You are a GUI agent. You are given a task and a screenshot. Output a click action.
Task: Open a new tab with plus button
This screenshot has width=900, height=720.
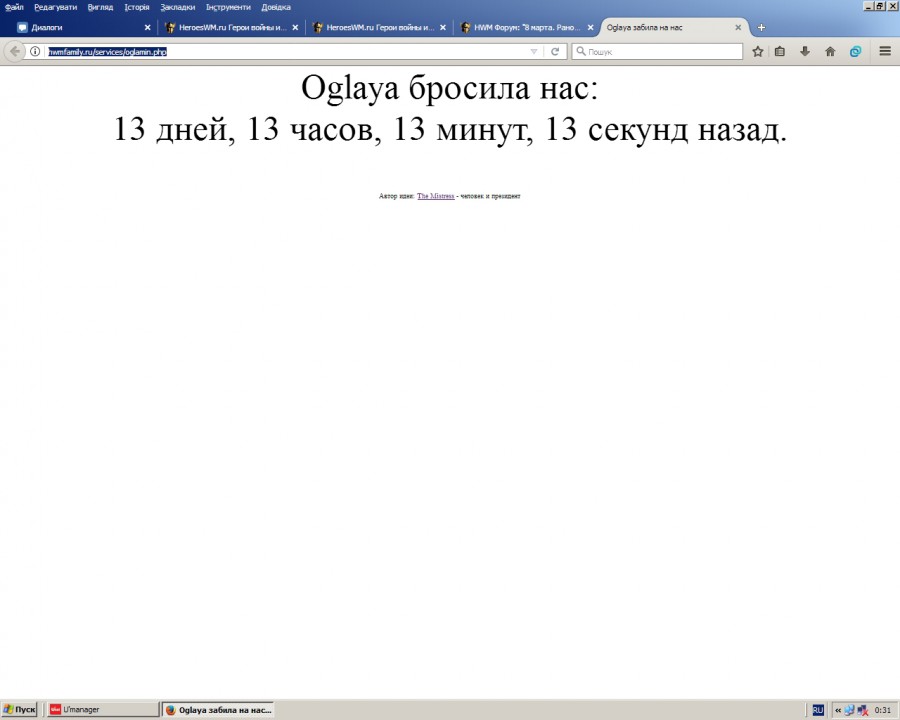coord(761,27)
